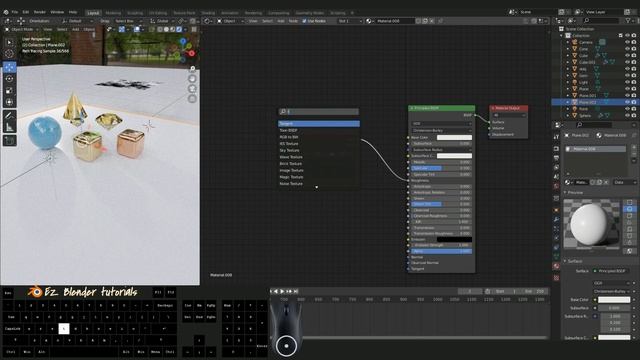Screen dimensions: 640x360
Task: Choose Image Texture from search list
Action: tap(319, 170)
